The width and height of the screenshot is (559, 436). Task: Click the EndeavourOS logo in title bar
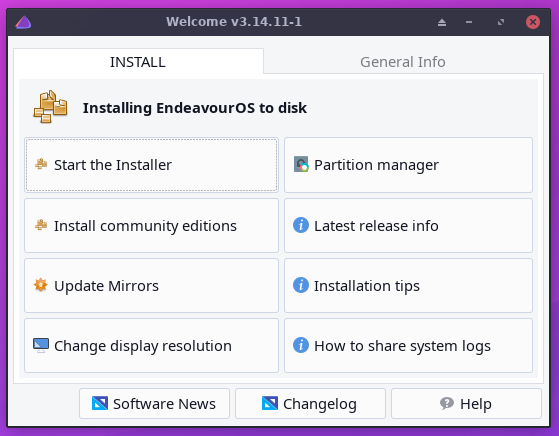pos(23,22)
